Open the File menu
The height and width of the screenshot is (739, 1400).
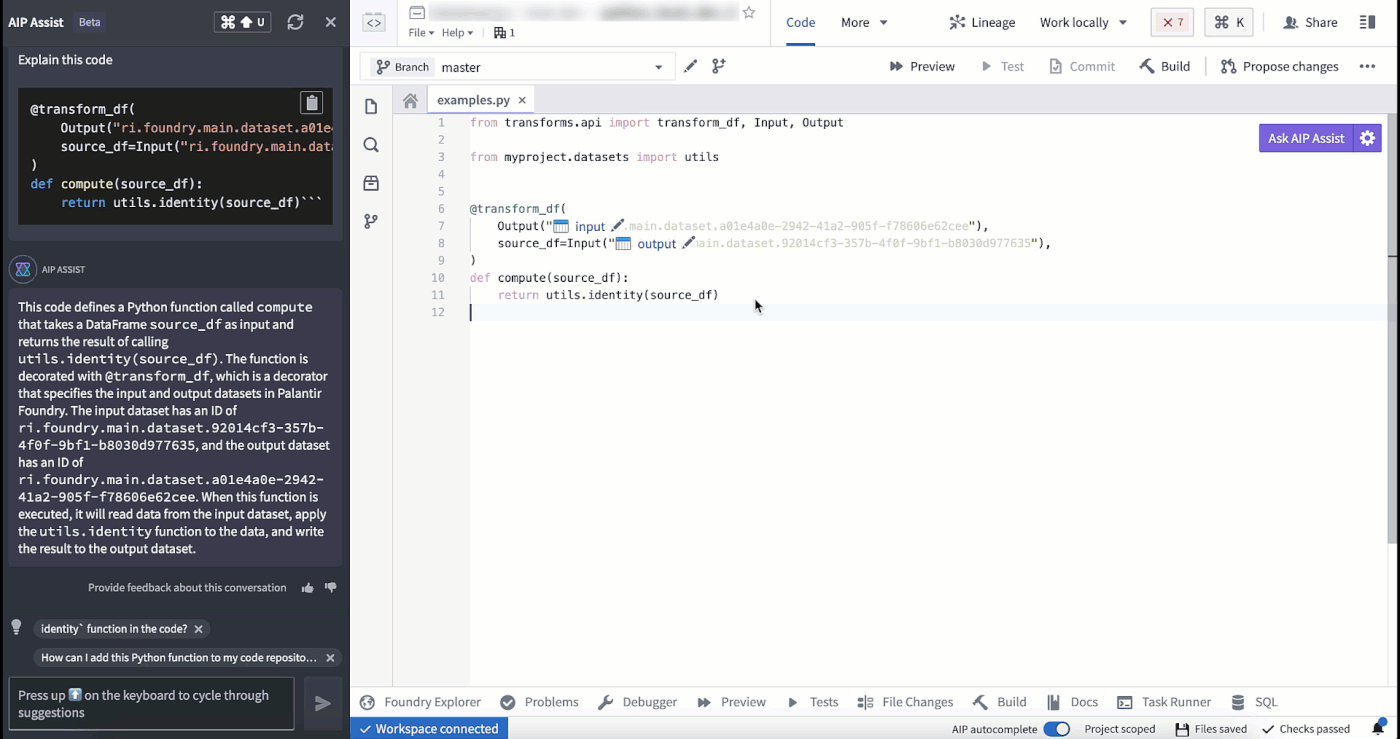click(x=421, y=33)
